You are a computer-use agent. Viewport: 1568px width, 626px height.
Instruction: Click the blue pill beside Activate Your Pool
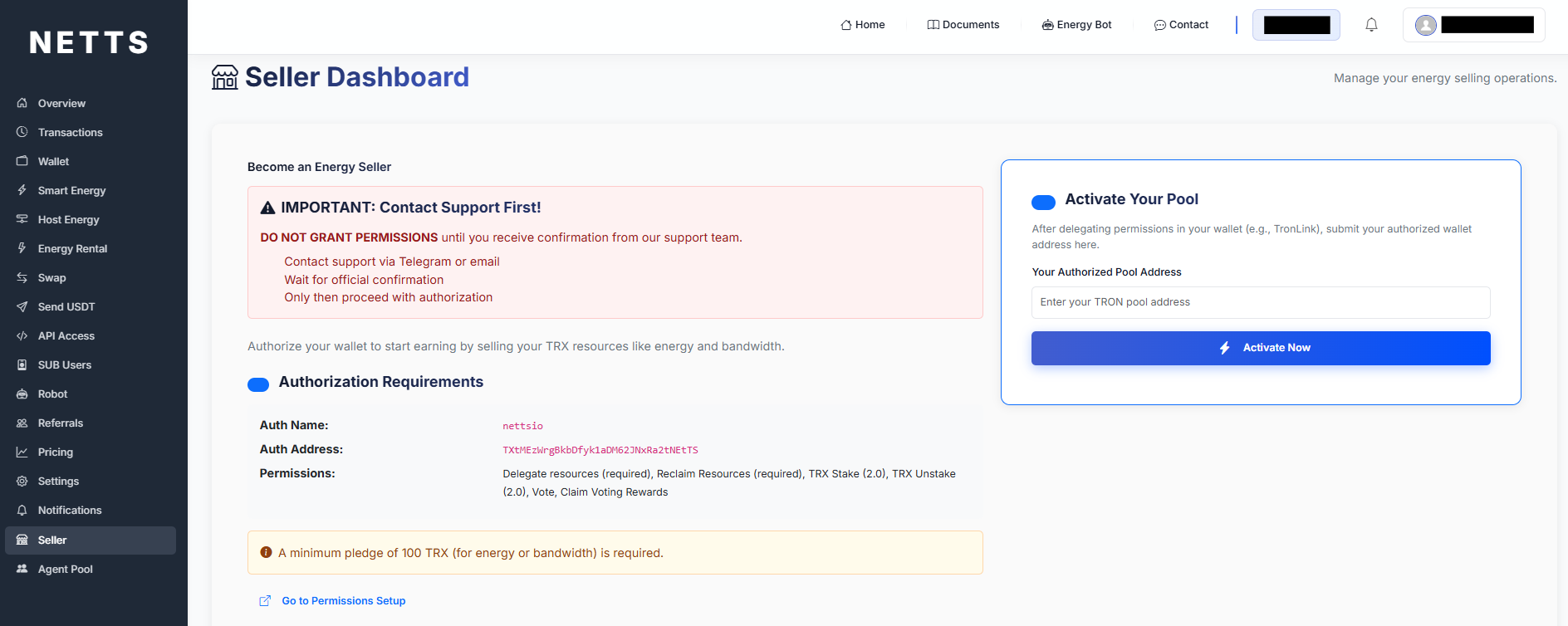(1043, 202)
